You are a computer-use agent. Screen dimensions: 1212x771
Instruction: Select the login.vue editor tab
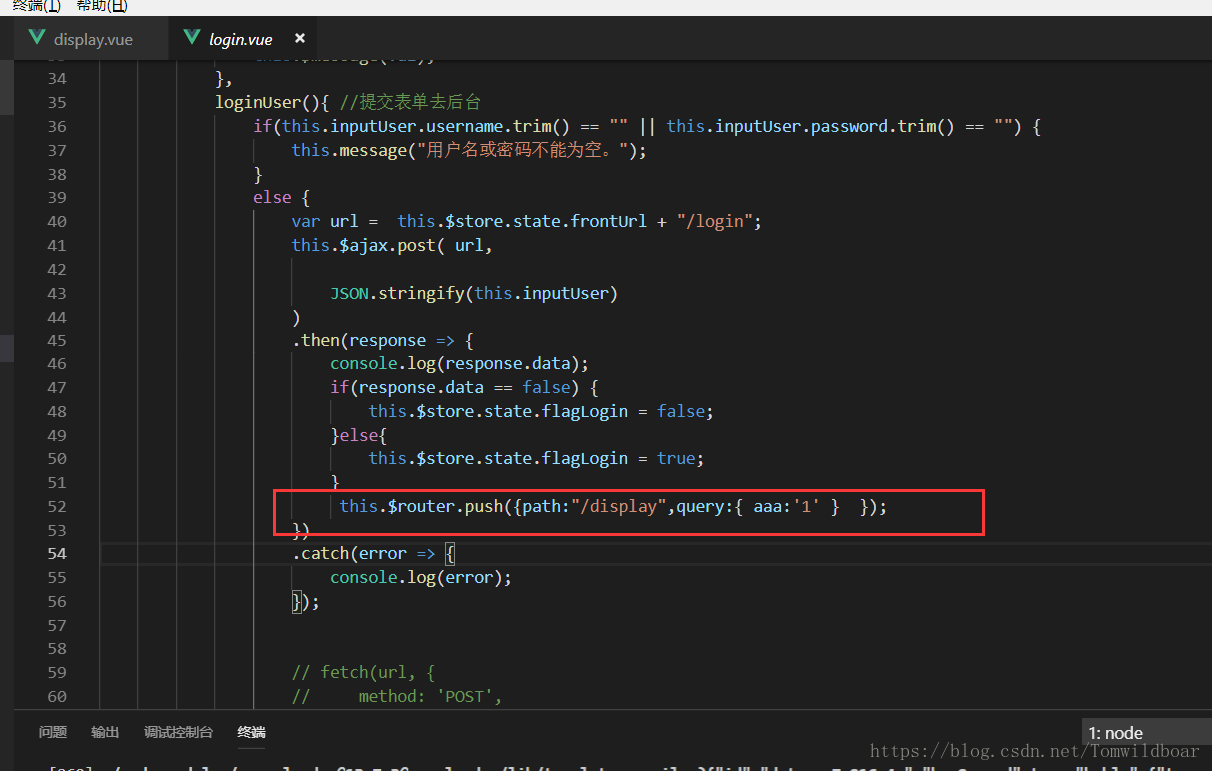(x=241, y=39)
